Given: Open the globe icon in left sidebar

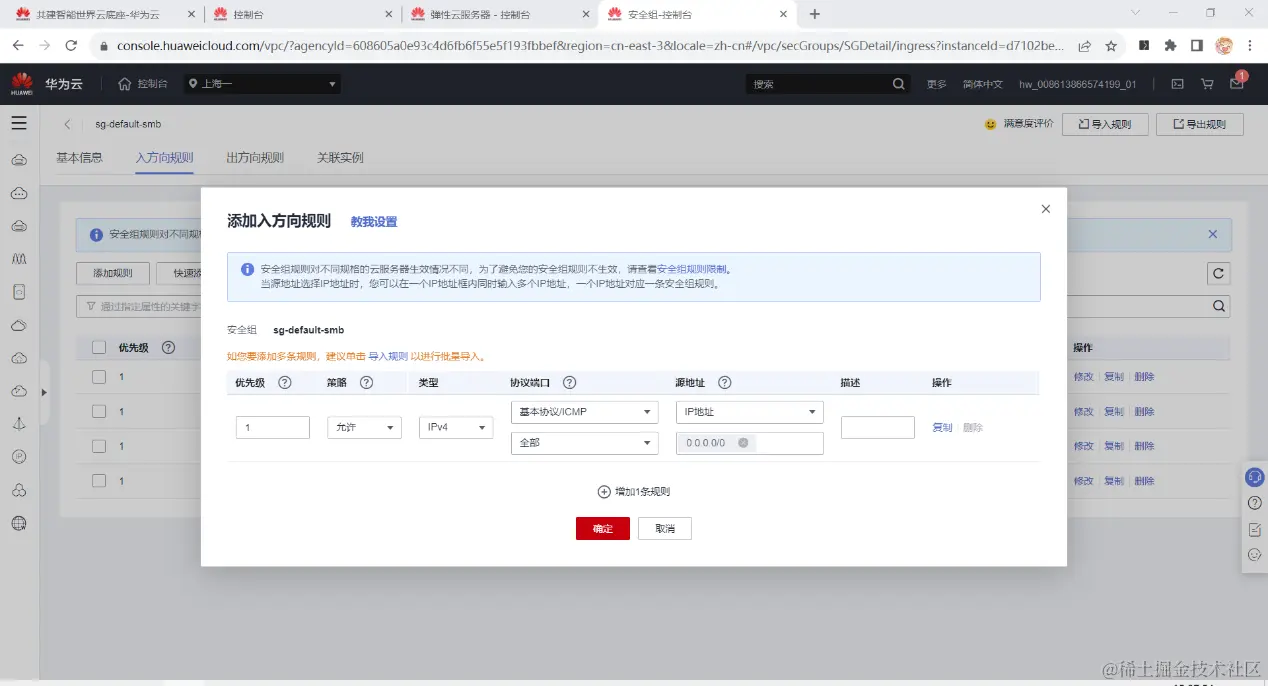Looking at the screenshot, I should pos(19,522).
